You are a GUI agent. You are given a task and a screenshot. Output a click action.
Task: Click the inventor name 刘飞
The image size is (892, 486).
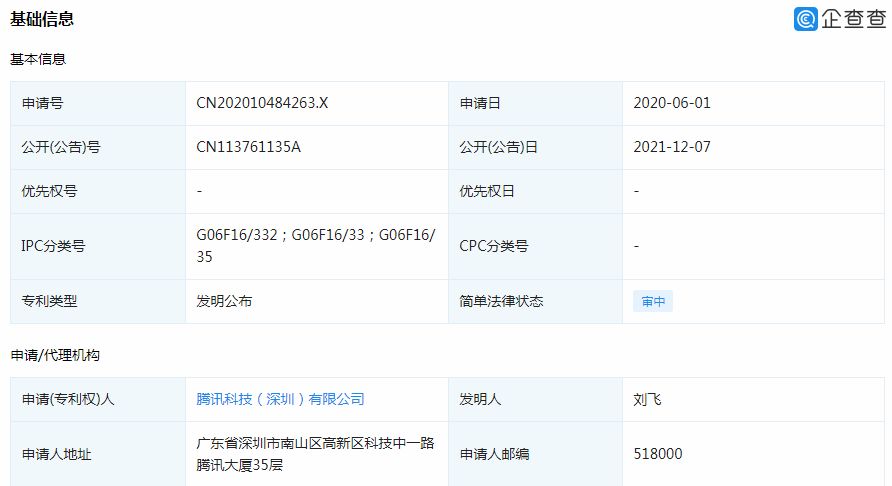(x=647, y=399)
